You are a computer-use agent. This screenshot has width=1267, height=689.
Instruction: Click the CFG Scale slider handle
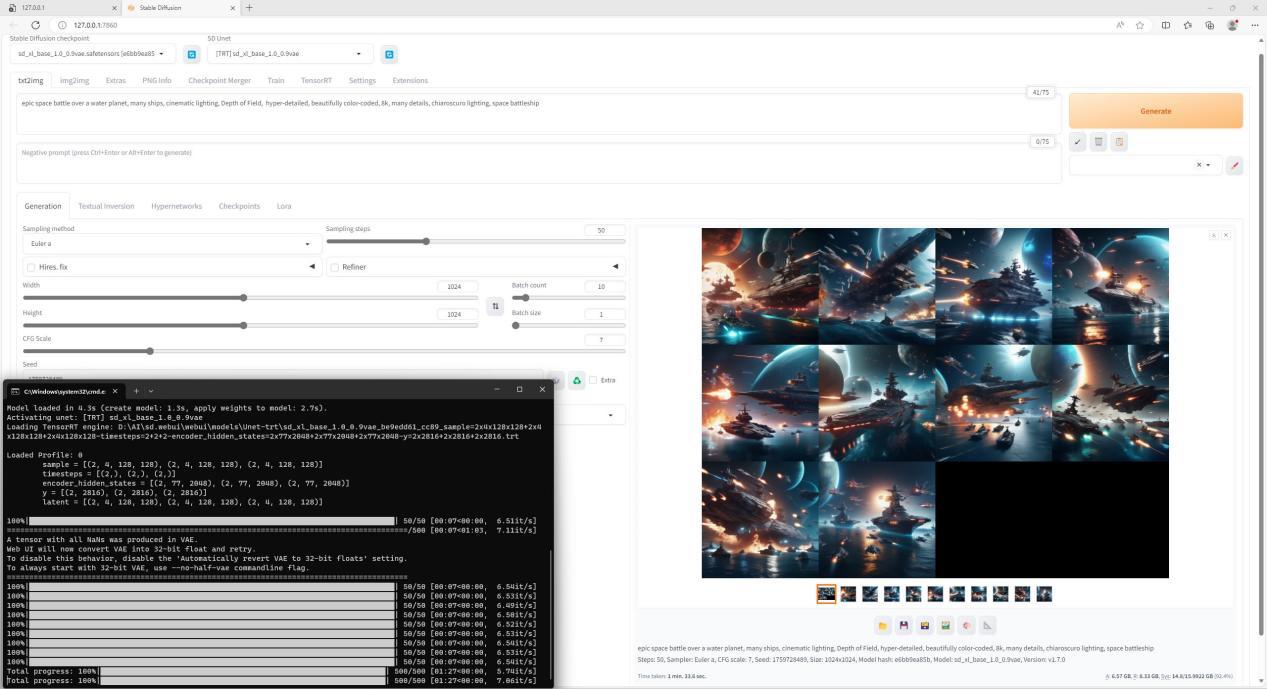pos(150,351)
